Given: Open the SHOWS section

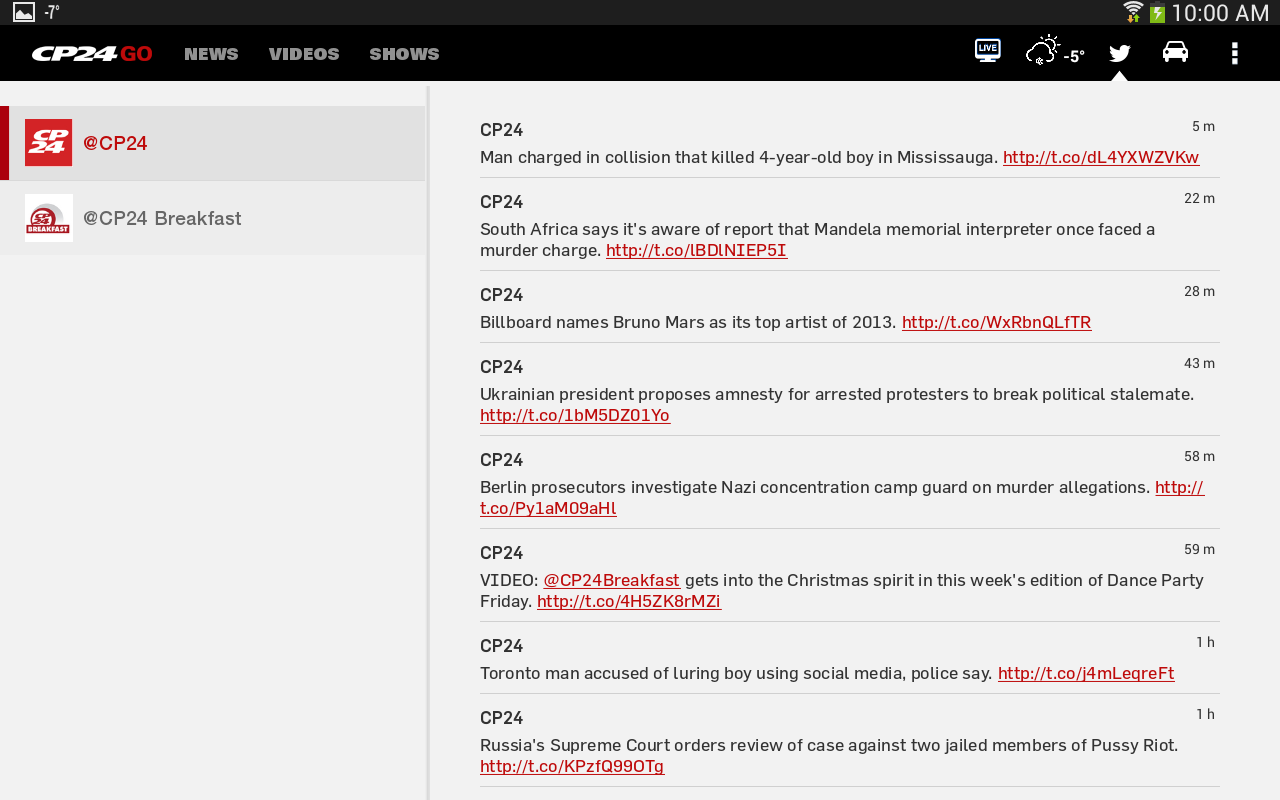Looking at the screenshot, I should coord(404,52).
